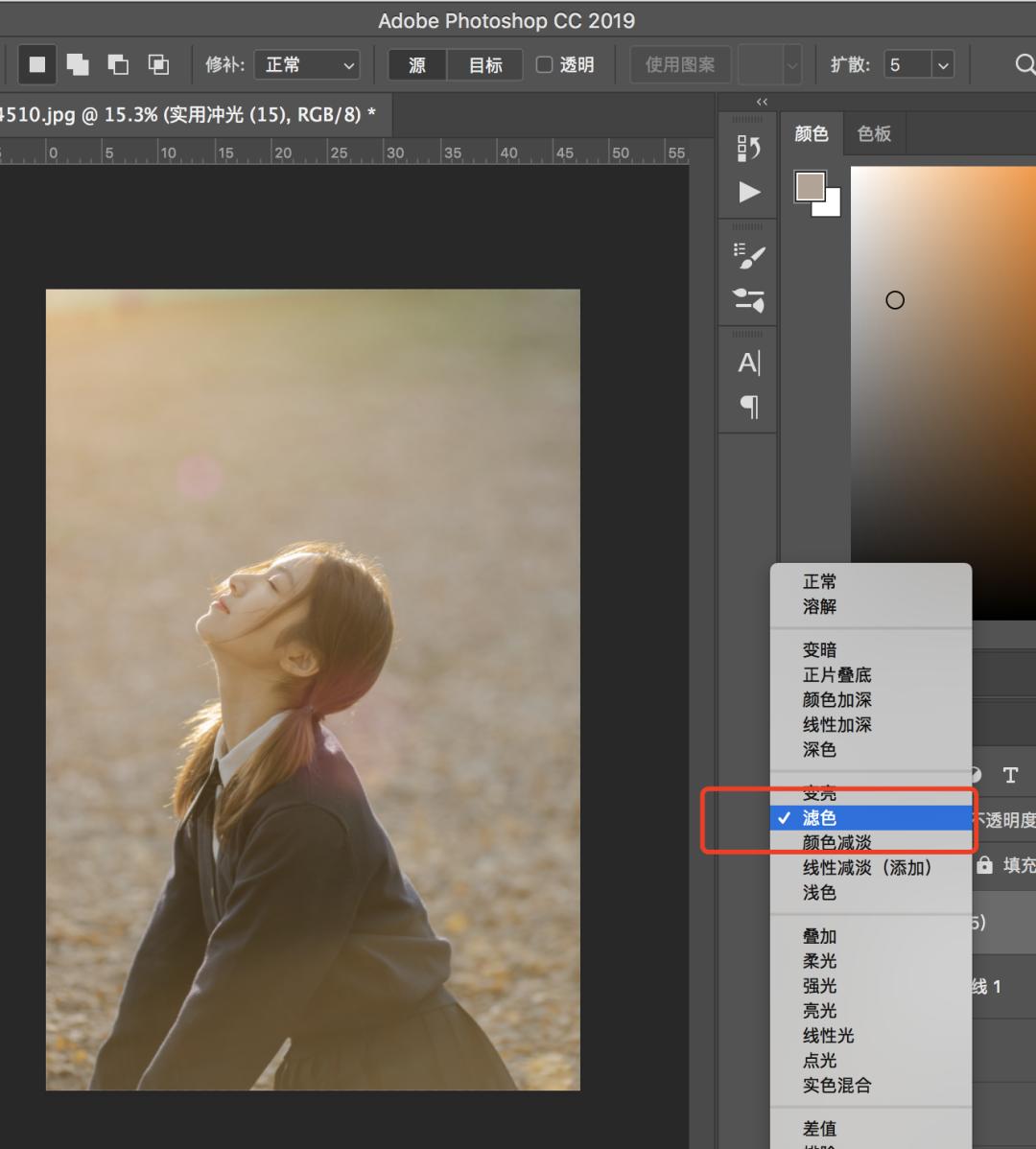Open the Paragraph panel icon
Viewport: 1036px width, 1149px height.
pyautogui.click(x=748, y=407)
